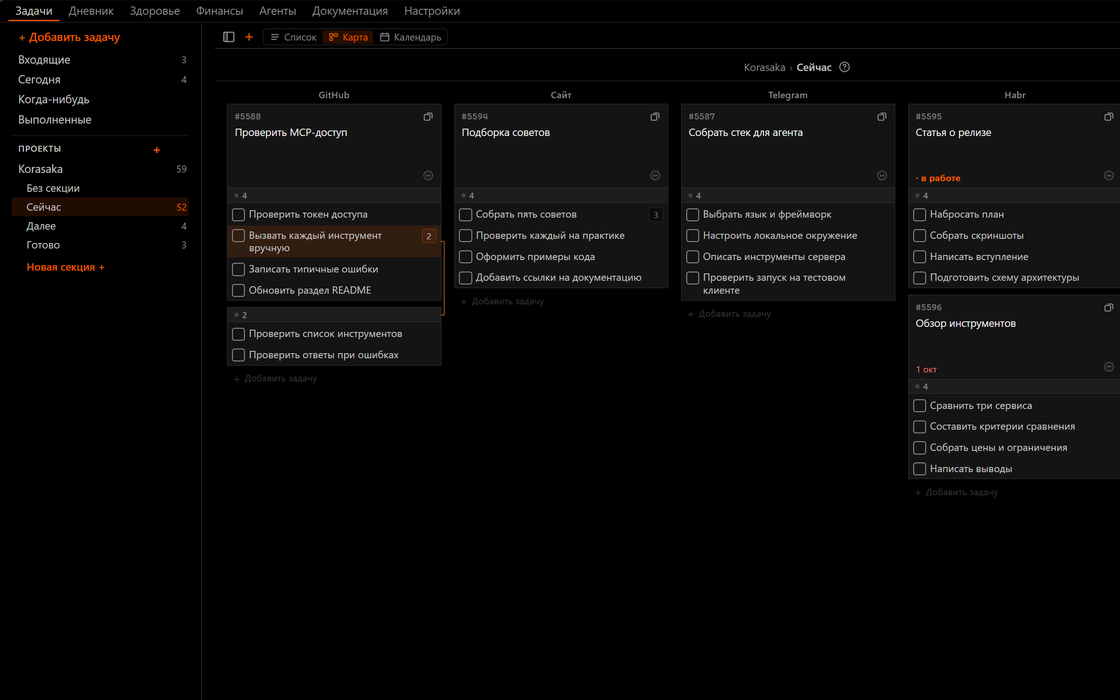Switch to the Календарь view
1120x700 pixels.
click(411, 37)
